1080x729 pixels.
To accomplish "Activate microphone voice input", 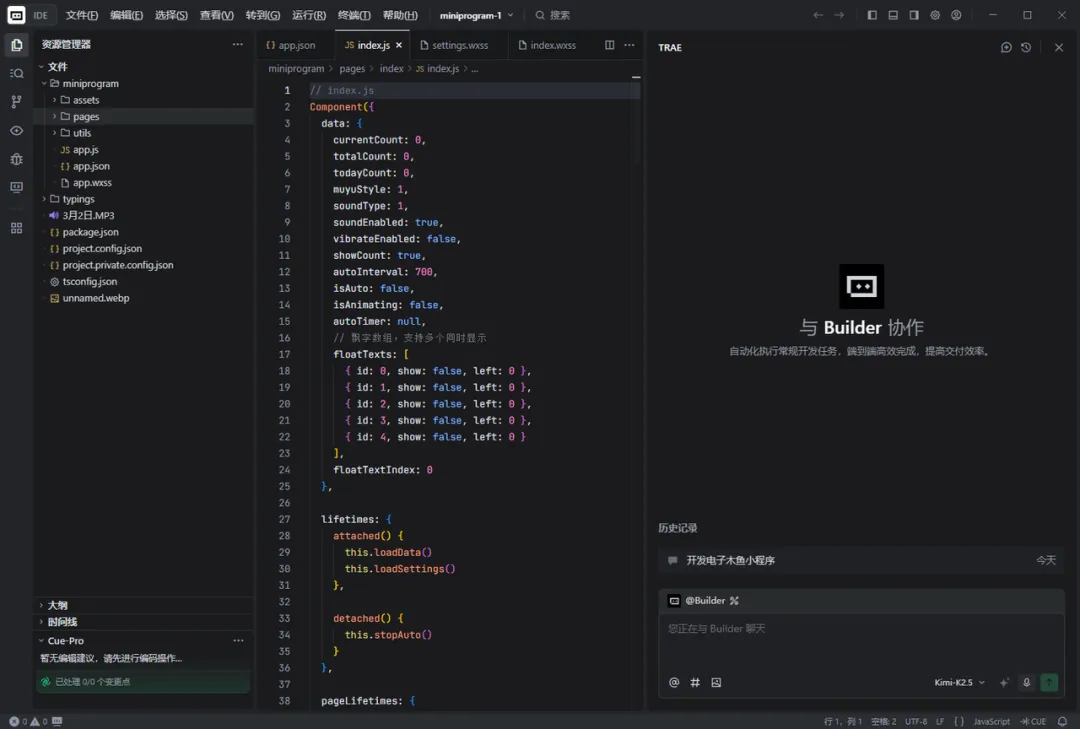I will [1026, 682].
